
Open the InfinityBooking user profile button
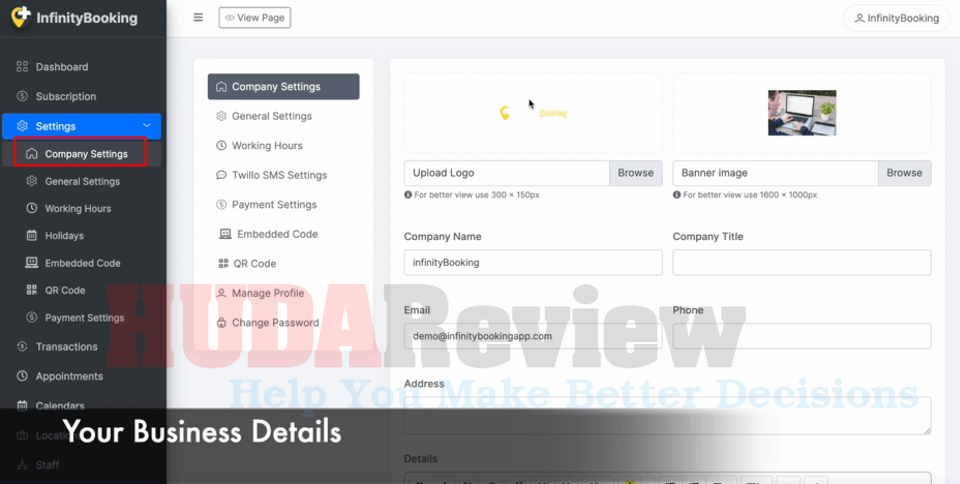pos(896,18)
